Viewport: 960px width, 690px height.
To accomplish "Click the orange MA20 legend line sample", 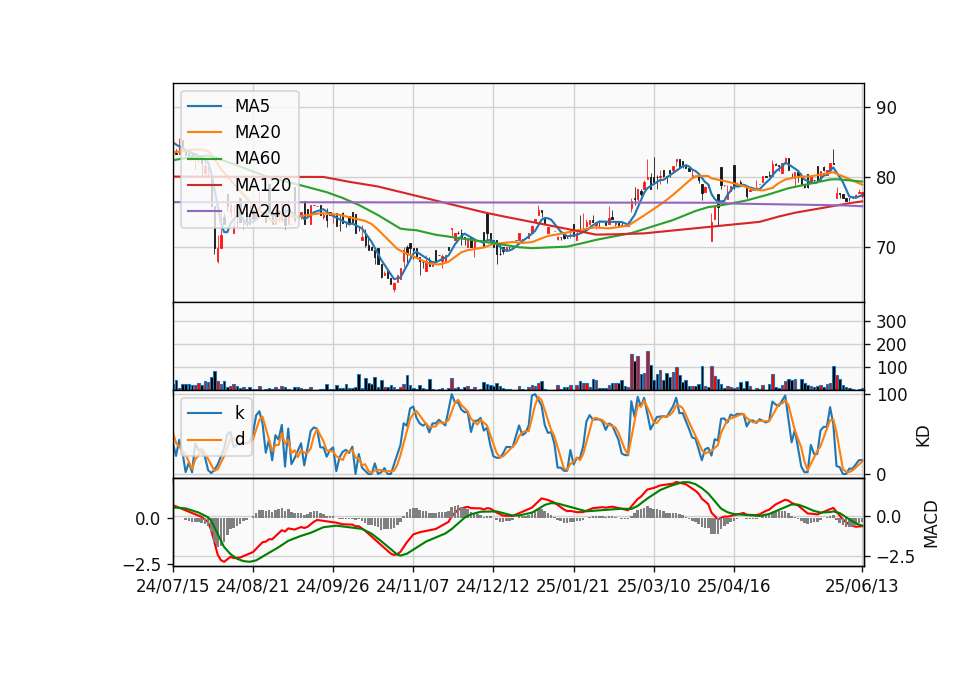I will click(x=205, y=132).
